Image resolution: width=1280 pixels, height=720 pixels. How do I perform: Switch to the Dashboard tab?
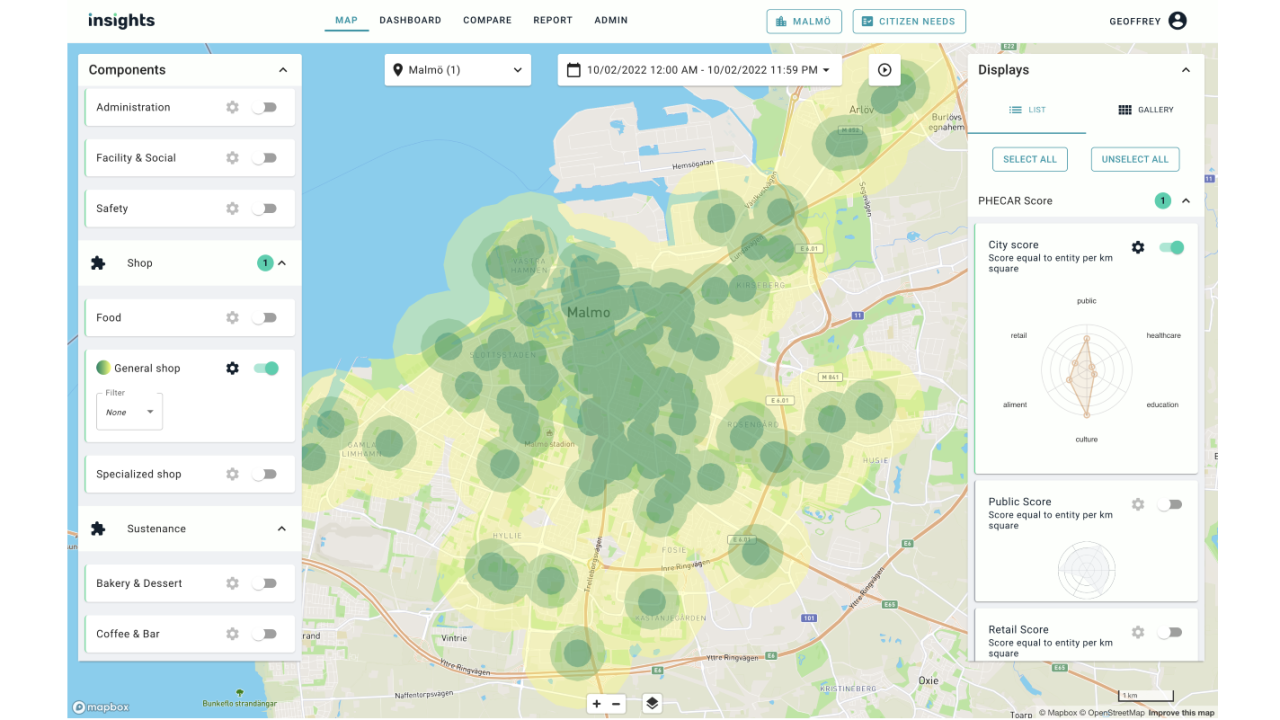(x=410, y=20)
